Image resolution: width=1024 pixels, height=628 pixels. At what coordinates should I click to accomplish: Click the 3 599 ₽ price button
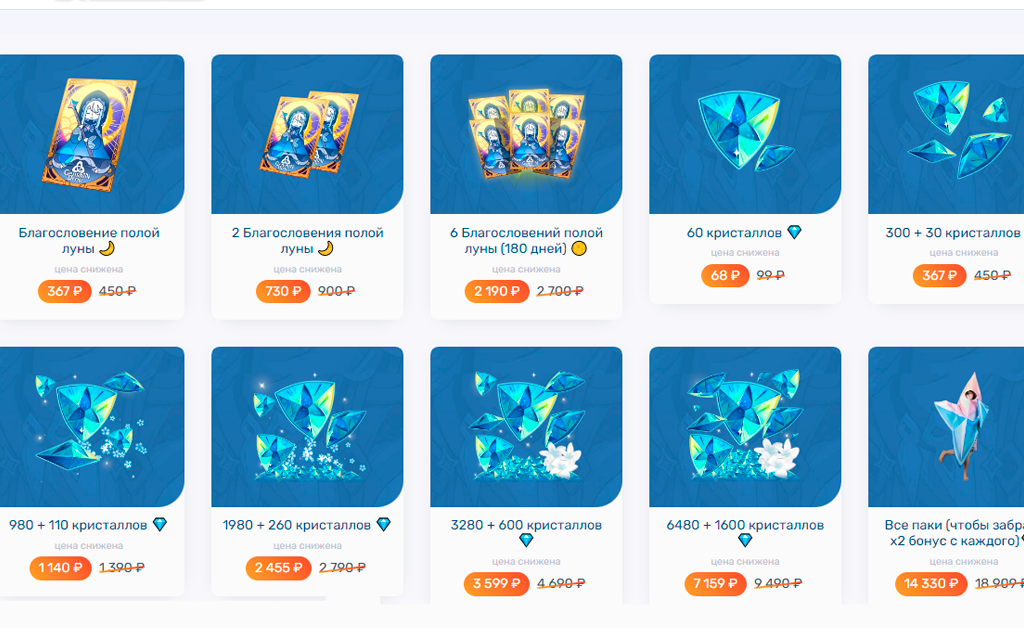[496, 584]
